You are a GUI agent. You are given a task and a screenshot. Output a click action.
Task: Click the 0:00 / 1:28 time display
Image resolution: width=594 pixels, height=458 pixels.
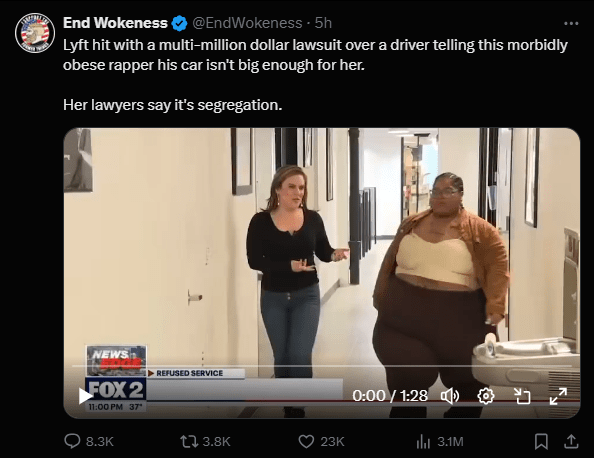(x=390, y=396)
